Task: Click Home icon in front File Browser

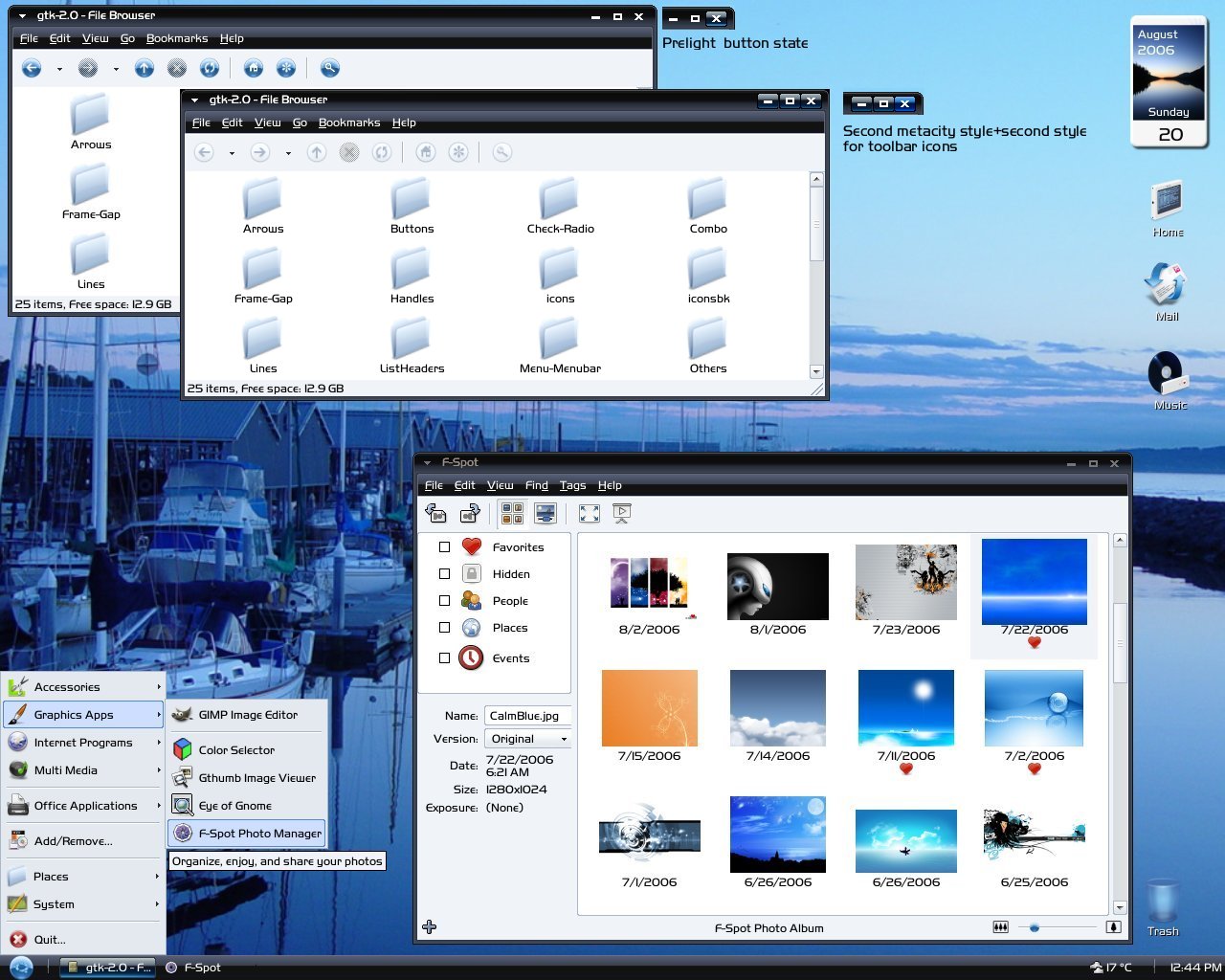Action: click(426, 152)
